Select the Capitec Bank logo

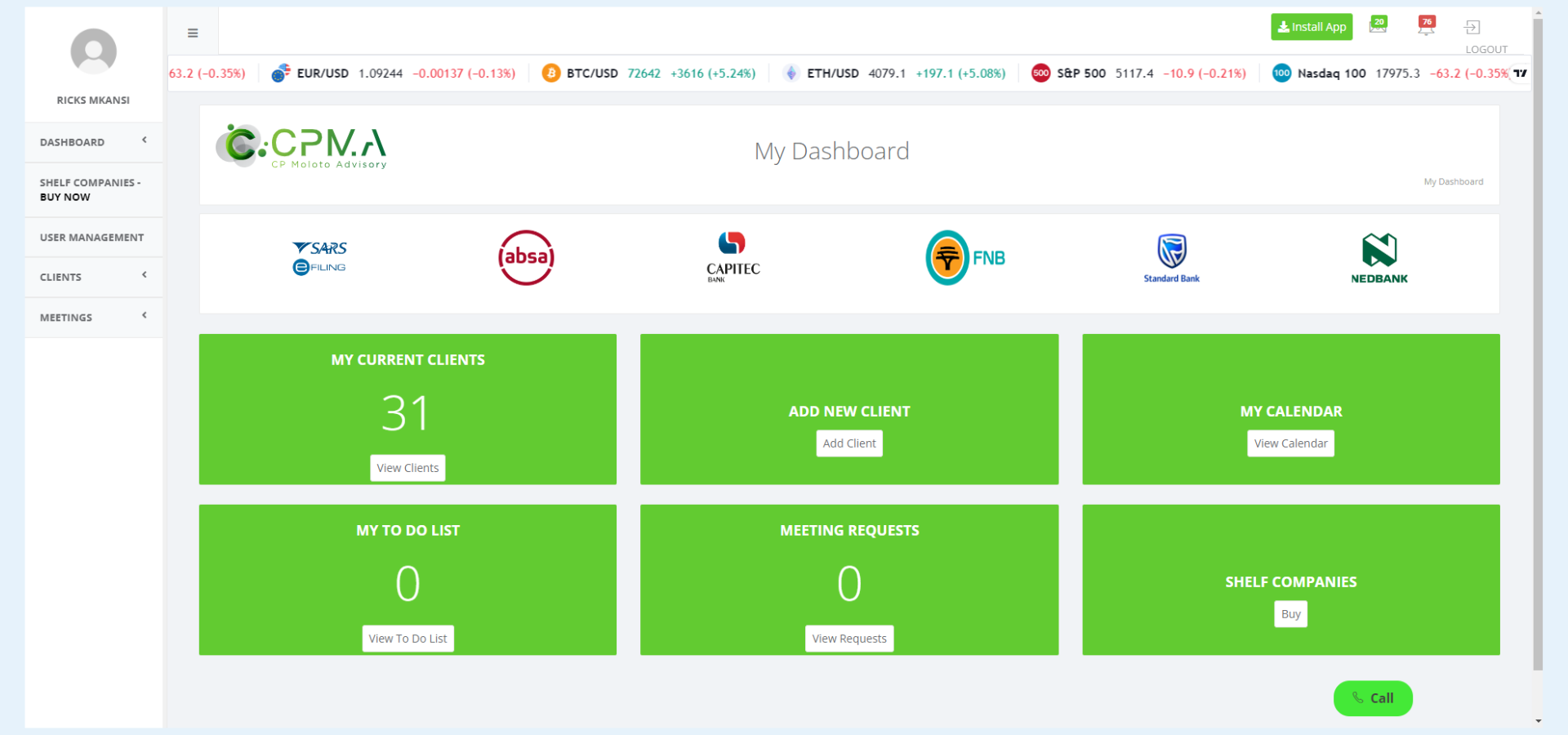(732, 256)
